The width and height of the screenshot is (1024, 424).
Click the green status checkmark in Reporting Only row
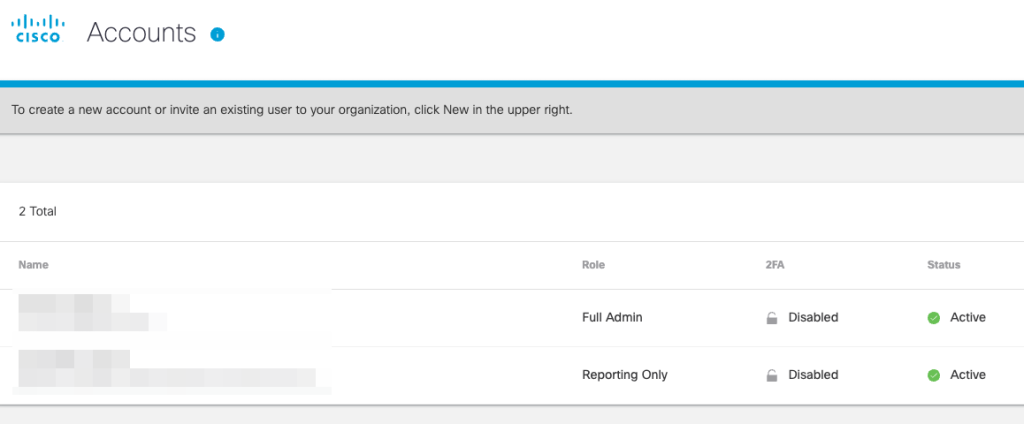pyautogui.click(x=933, y=376)
